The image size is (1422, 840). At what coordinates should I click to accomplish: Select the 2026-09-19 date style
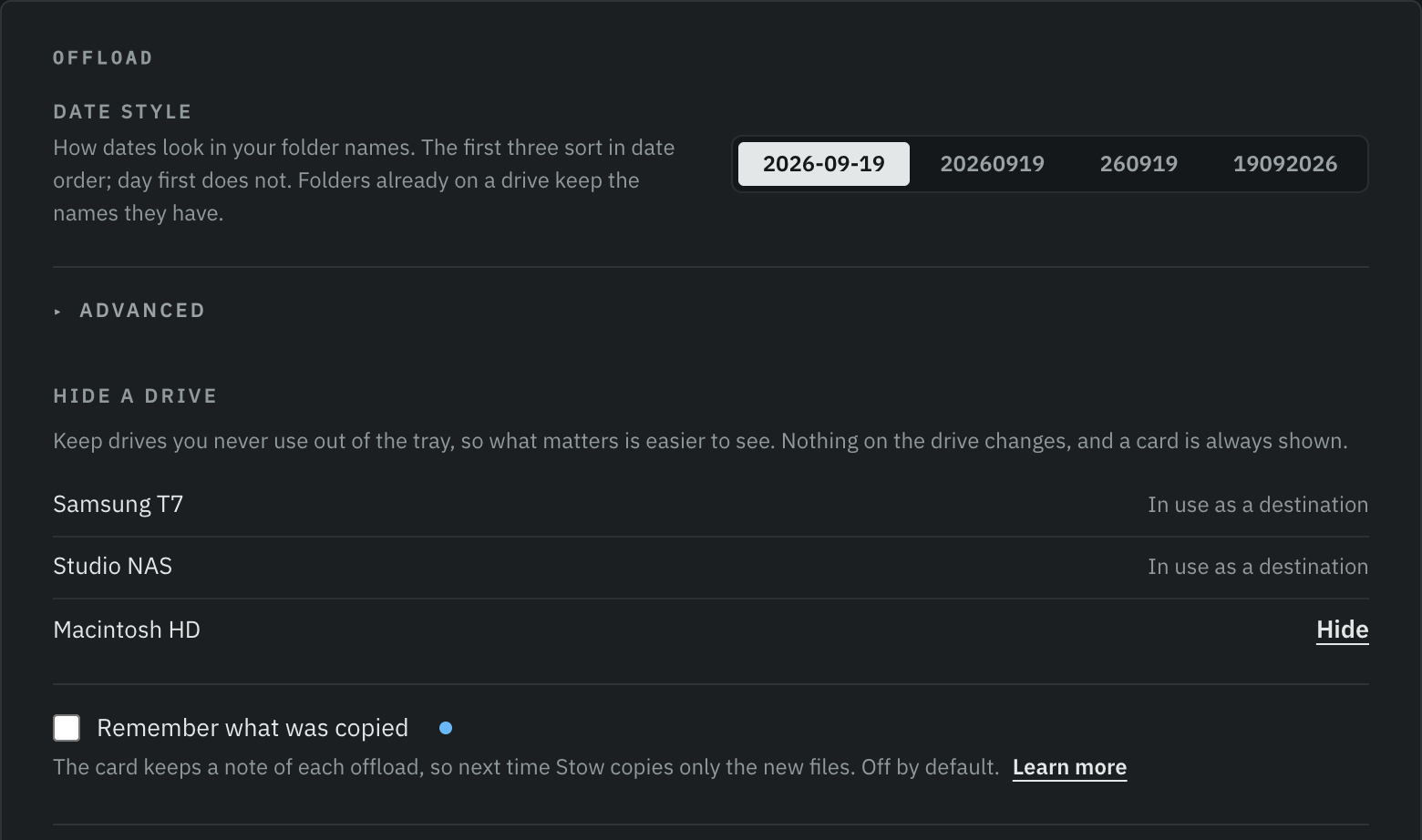click(x=823, y=164)
